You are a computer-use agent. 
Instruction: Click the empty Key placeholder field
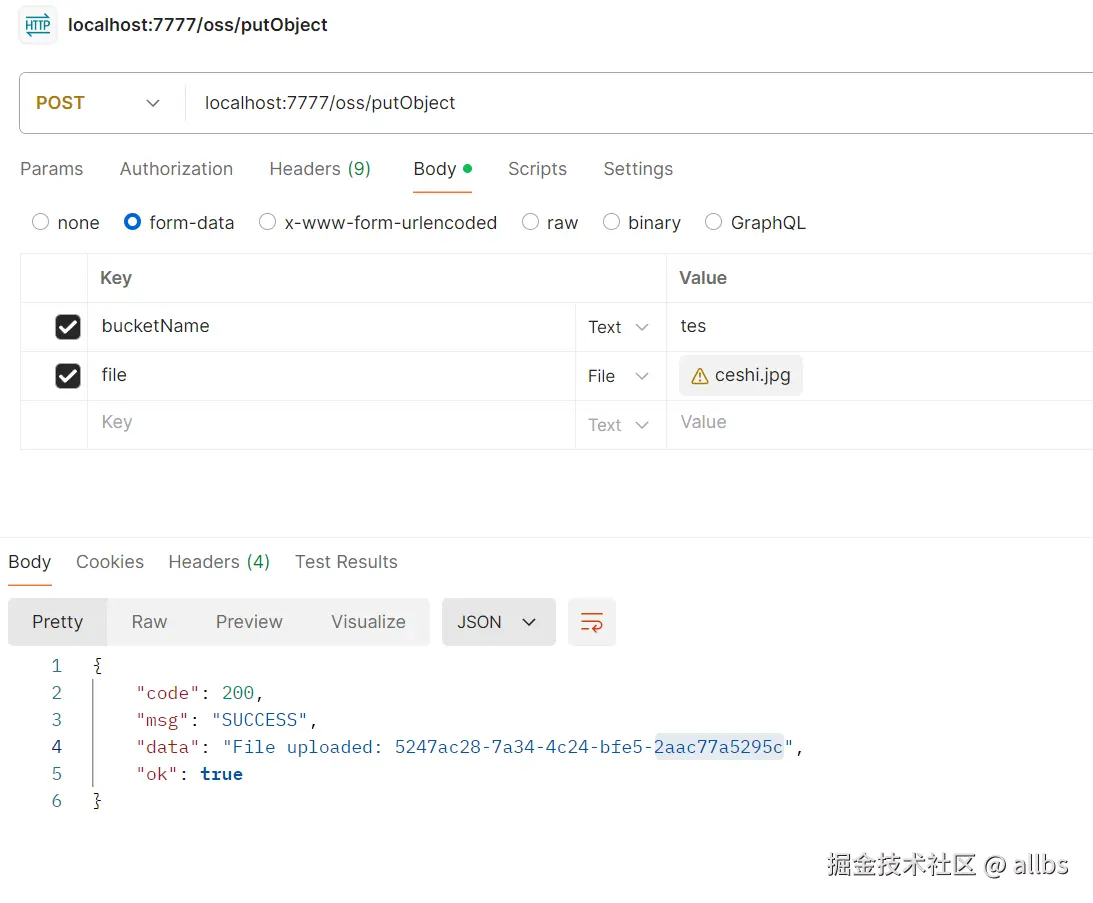[331, 423]
